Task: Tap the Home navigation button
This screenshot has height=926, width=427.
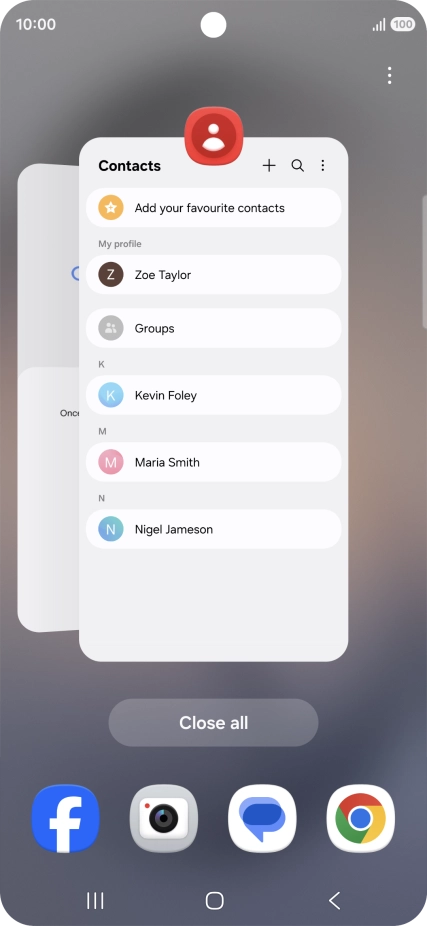Action: [214, 901]
